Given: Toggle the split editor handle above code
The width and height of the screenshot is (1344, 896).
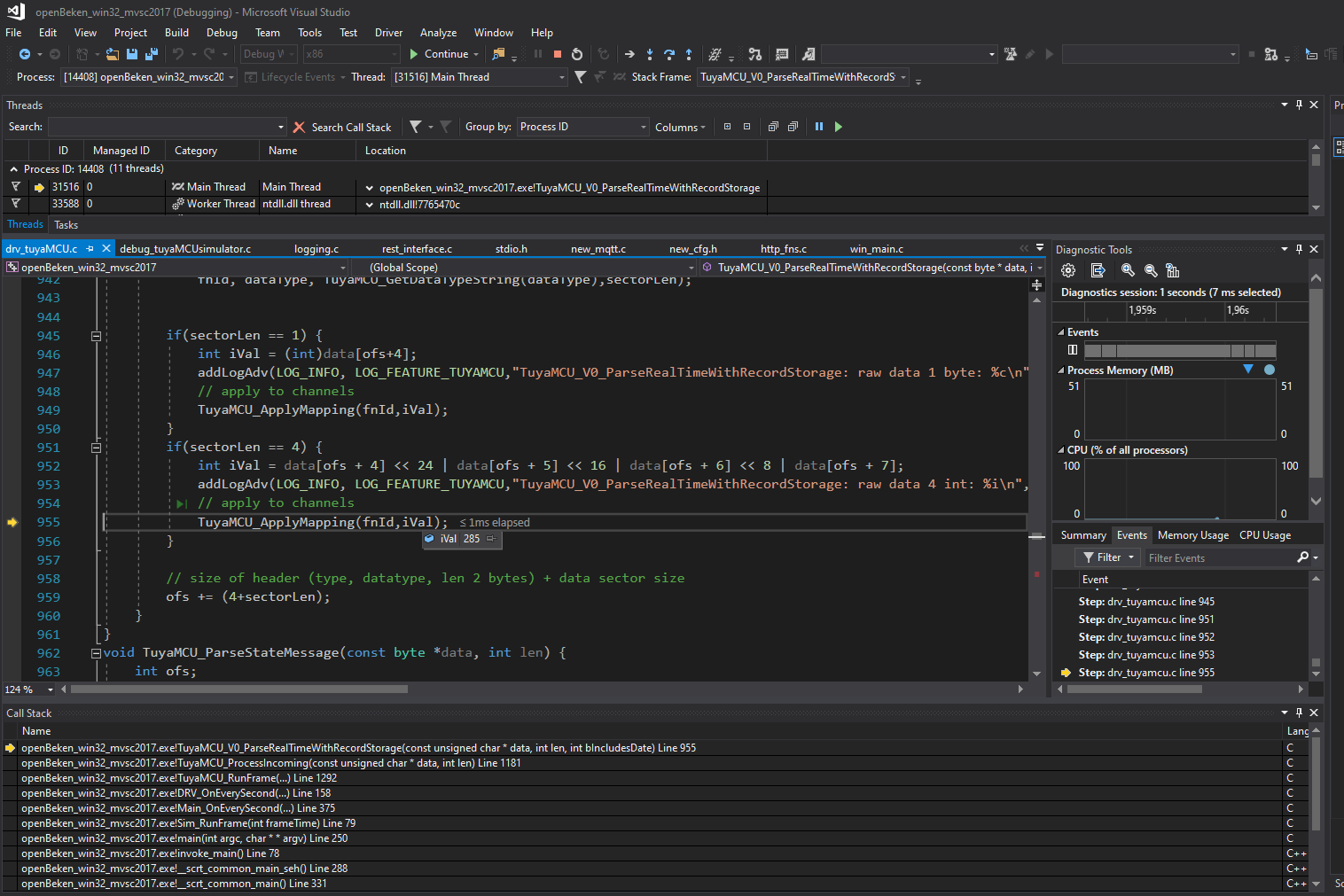Looking at the screenshot, I should click(x=1036, y=284).
